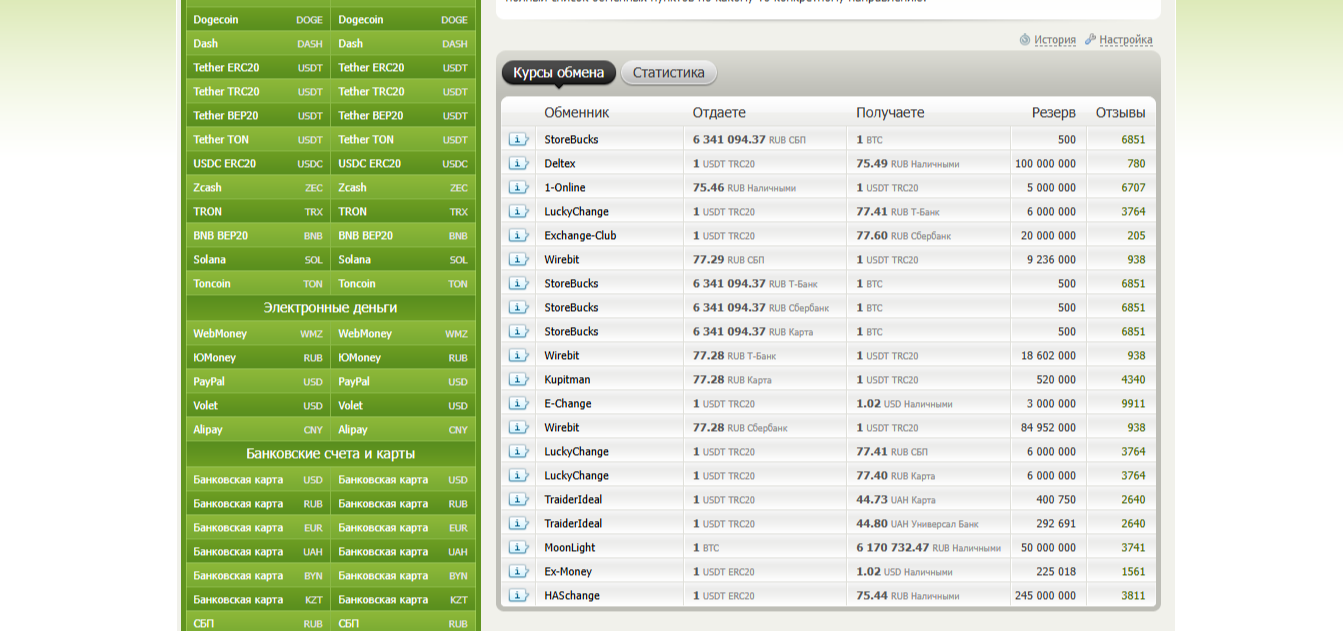Click info icon for TraiderIdeal UAH Карта row
The height and width of the screenshot is (631, 1343).
point(518,499)
